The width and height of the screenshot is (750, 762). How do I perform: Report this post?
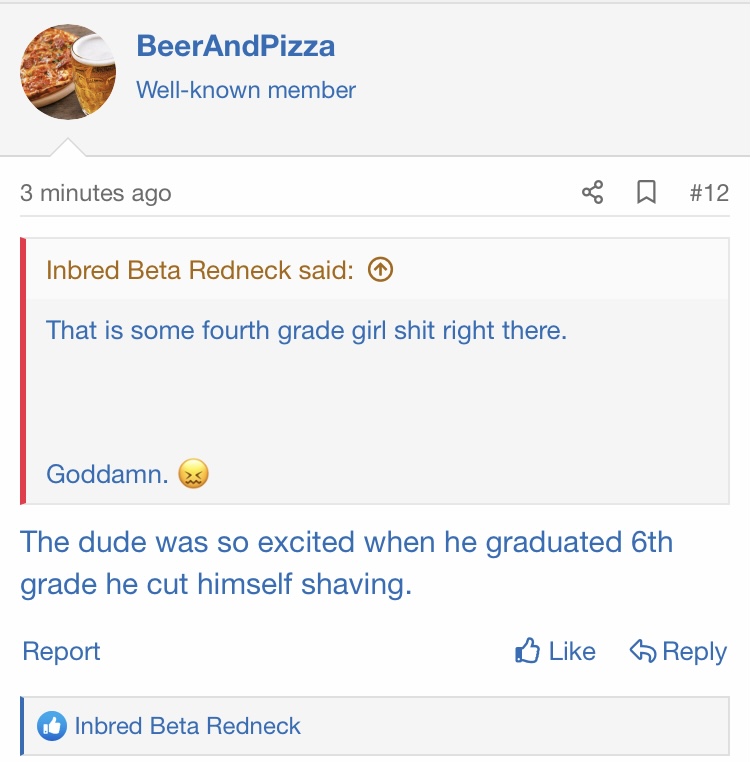point(61,652)
